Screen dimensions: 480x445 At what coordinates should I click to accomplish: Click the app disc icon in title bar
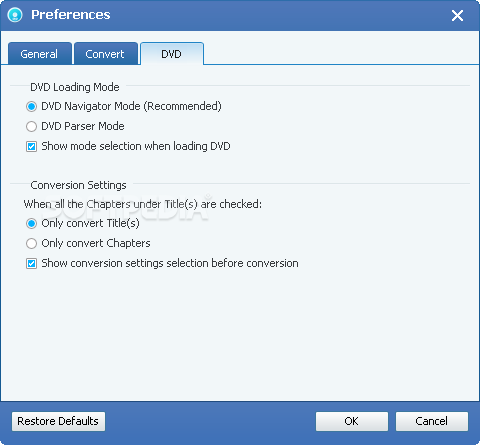pyautogui.click(x=15, y=15)
